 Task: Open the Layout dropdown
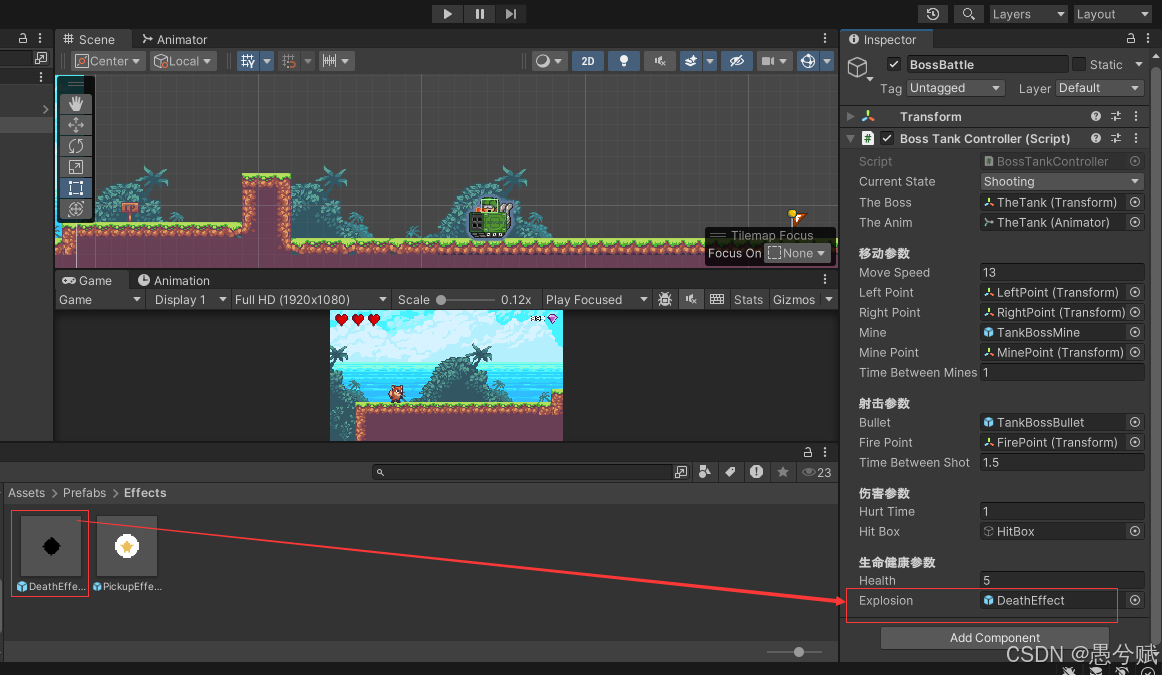(x=1112, y=13)
